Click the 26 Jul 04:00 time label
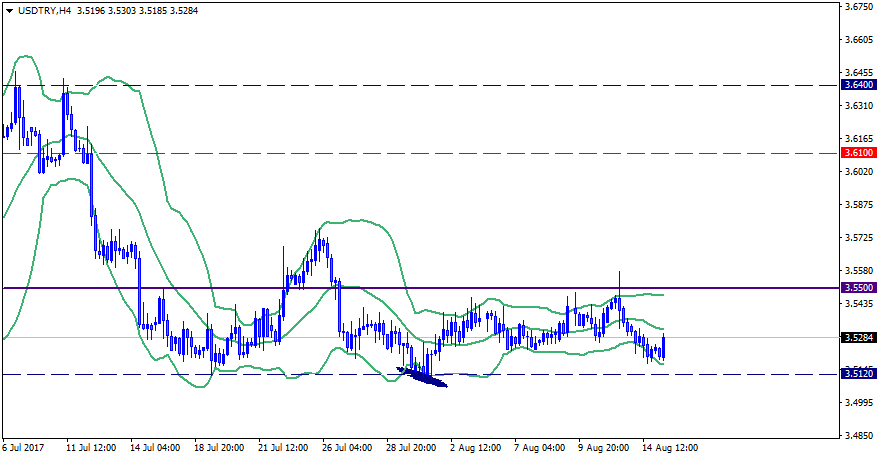 click(346, 448)
